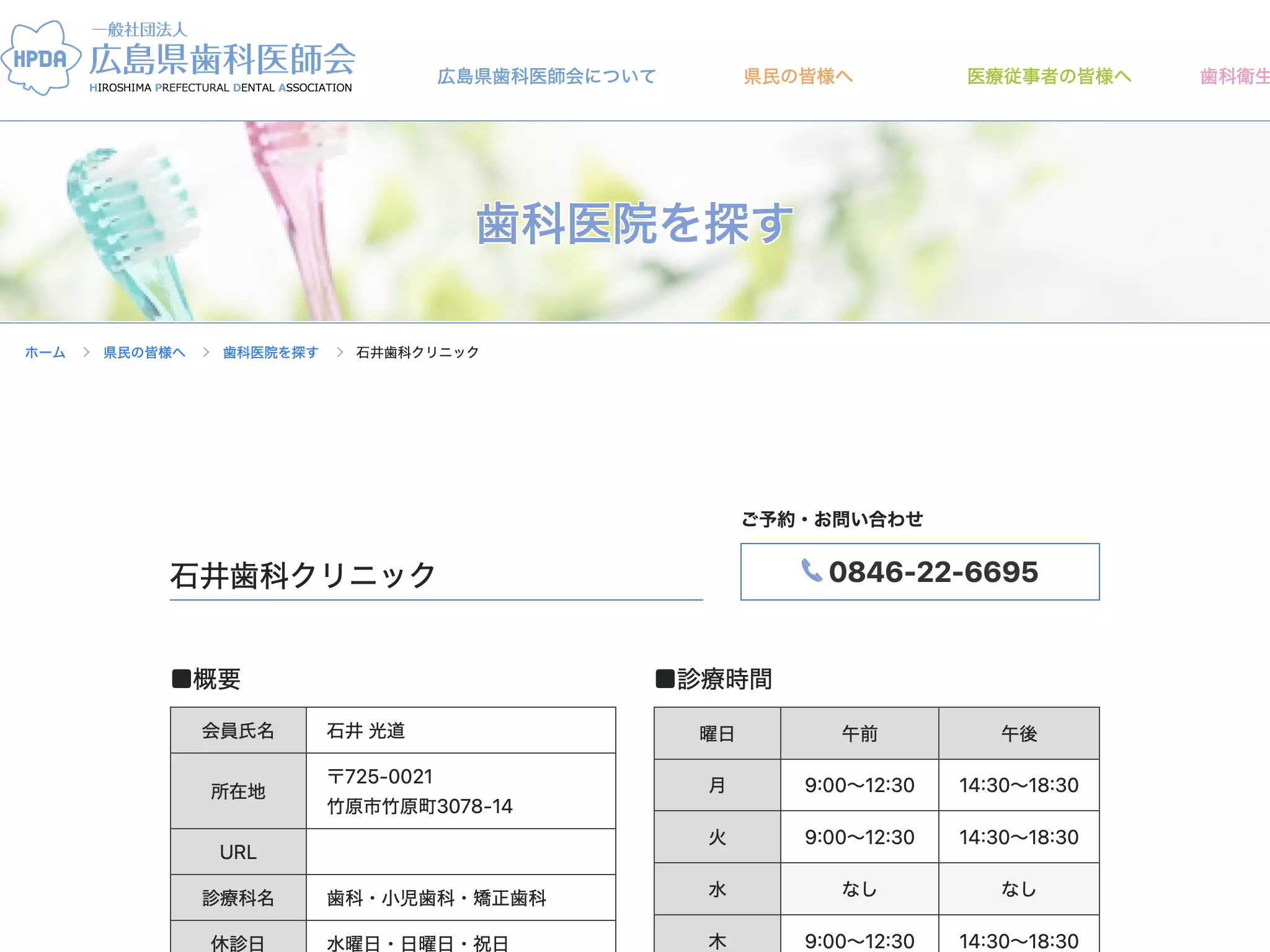1270x952 pixels.
Task: Click the URL row label
Action: click(x=238, y=852)
